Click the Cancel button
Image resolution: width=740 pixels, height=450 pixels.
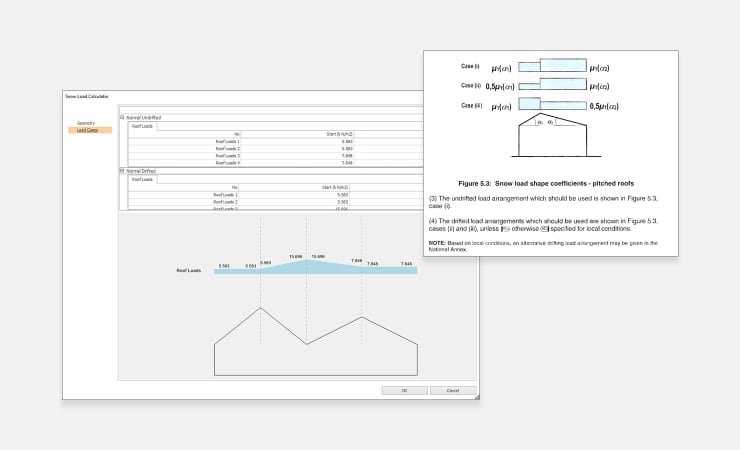tap(453, 391)
